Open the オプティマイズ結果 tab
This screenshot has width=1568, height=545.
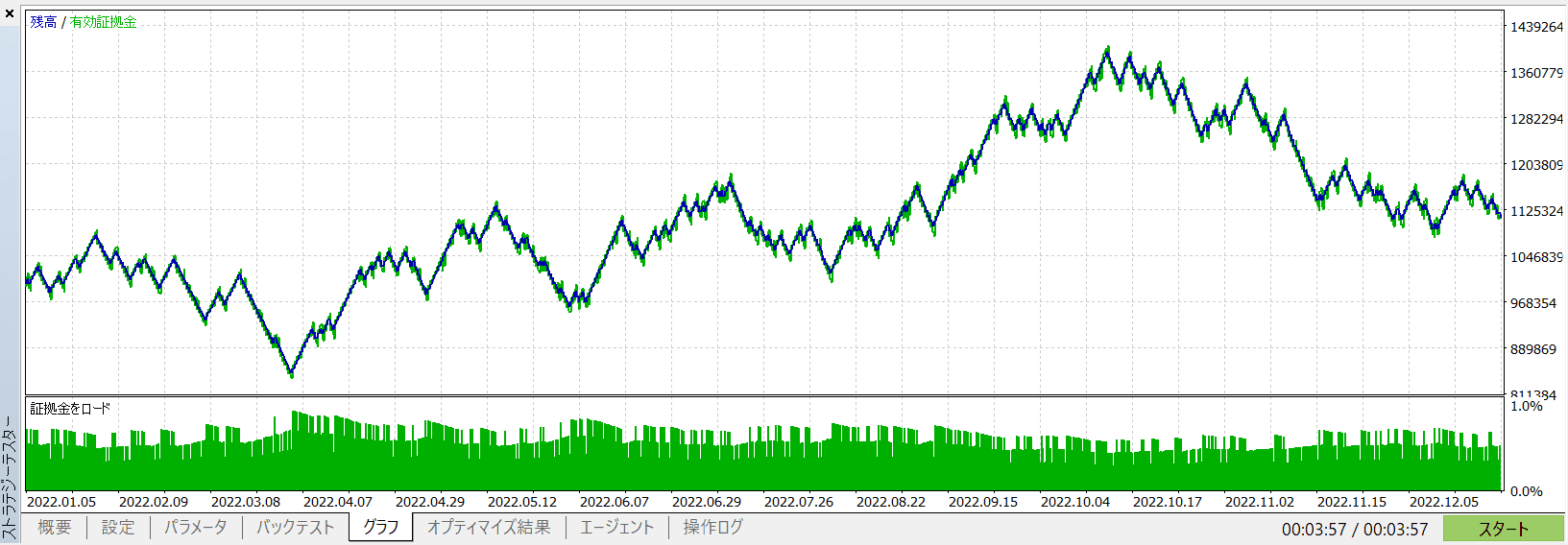pyautogui.click(x=489, y=528)
